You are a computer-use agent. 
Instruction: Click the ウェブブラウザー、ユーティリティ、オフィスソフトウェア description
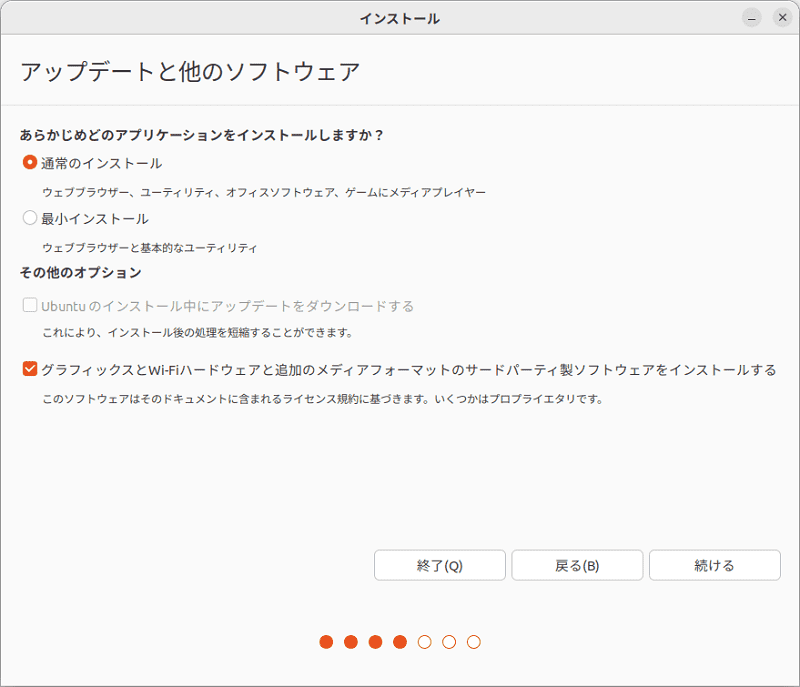pyautogui.click(x=264, y=192)
